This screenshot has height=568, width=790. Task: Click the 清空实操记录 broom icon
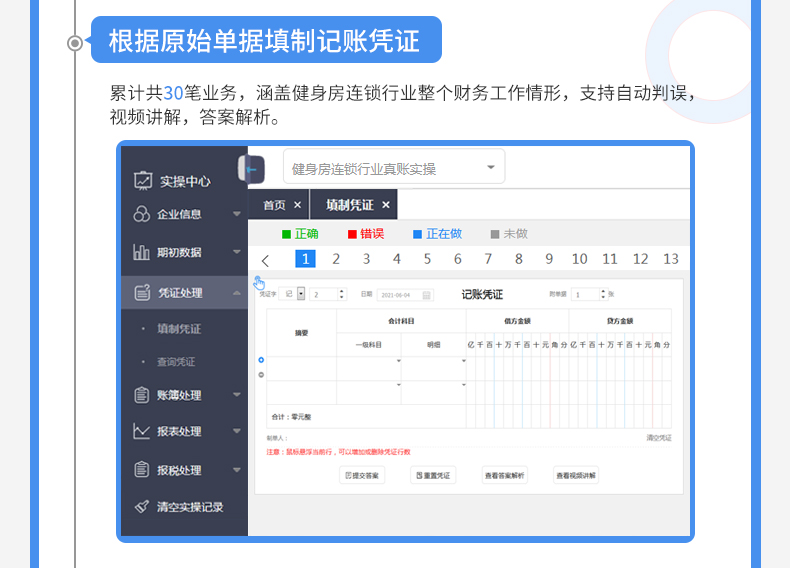click(x=142, y=506)
